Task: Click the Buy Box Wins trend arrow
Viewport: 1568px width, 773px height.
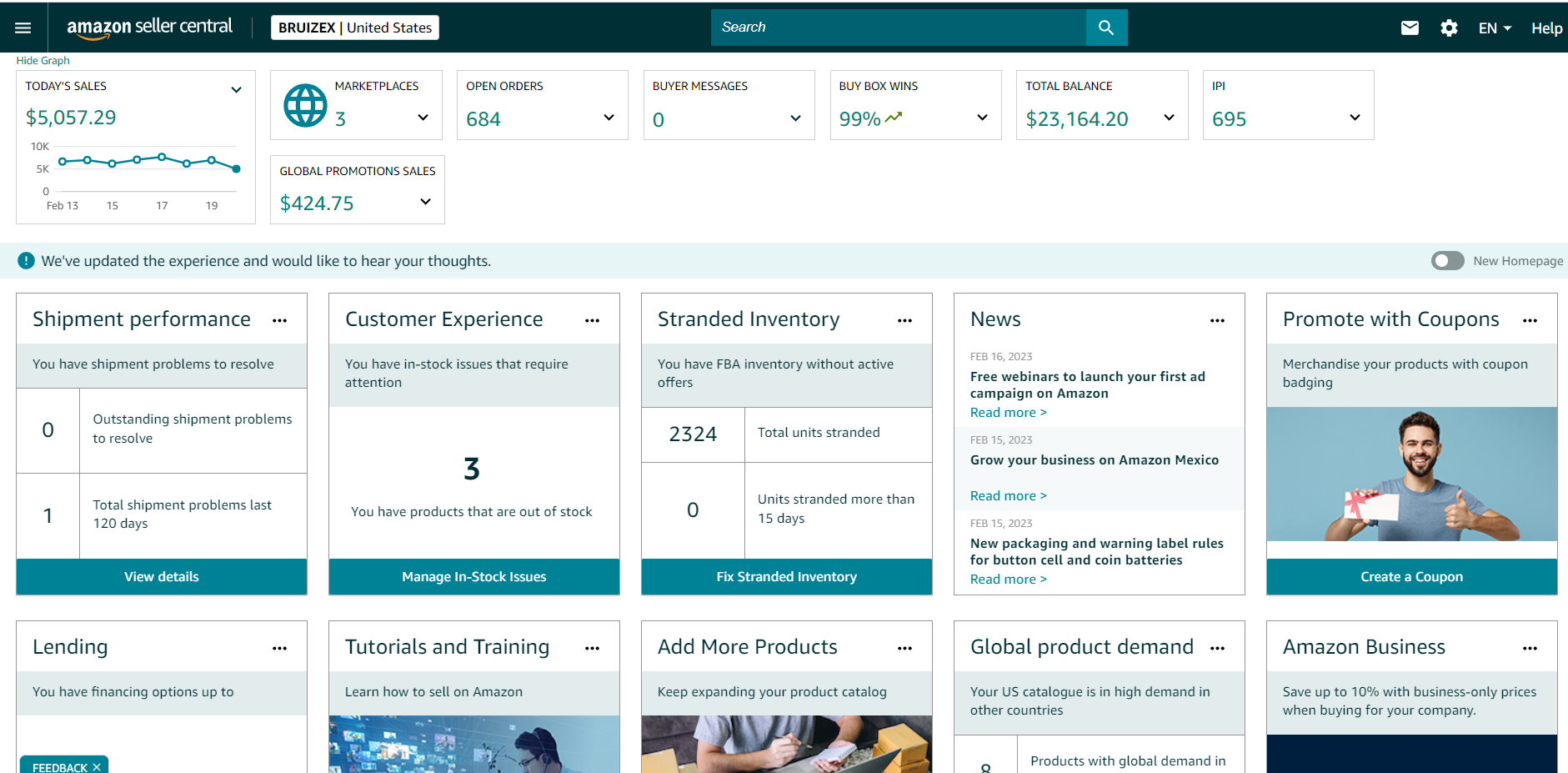Action: point(894,118)
